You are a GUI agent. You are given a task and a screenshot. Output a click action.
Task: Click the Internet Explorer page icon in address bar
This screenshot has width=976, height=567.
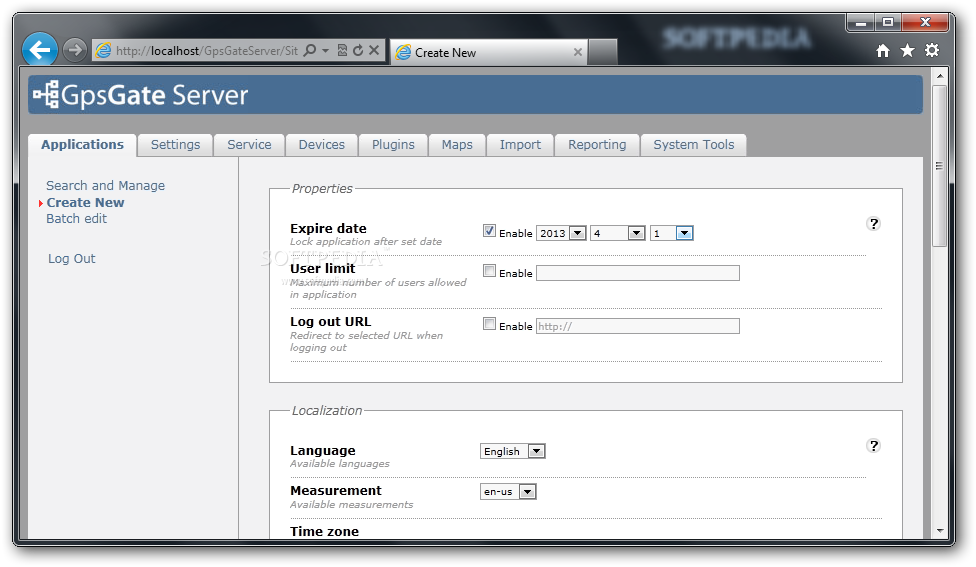[x=103, y=50]
